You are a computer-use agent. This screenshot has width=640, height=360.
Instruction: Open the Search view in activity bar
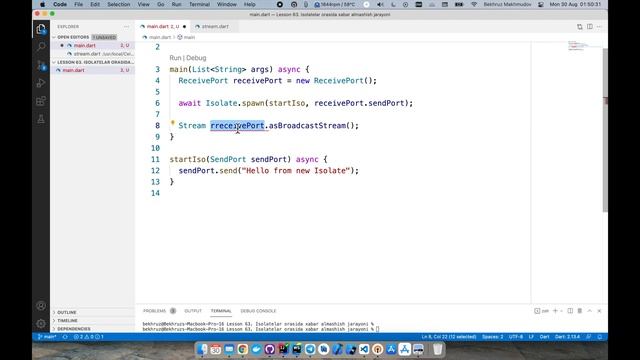[41, 47]
